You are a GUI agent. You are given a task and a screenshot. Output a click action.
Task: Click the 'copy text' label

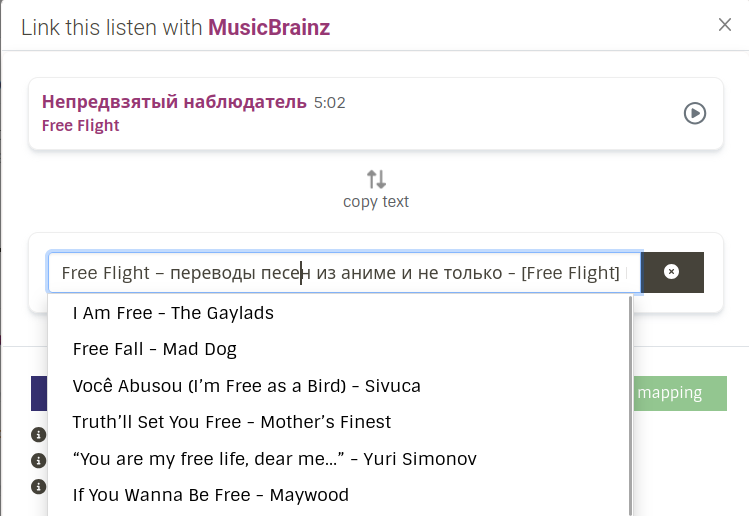(376, 202)
